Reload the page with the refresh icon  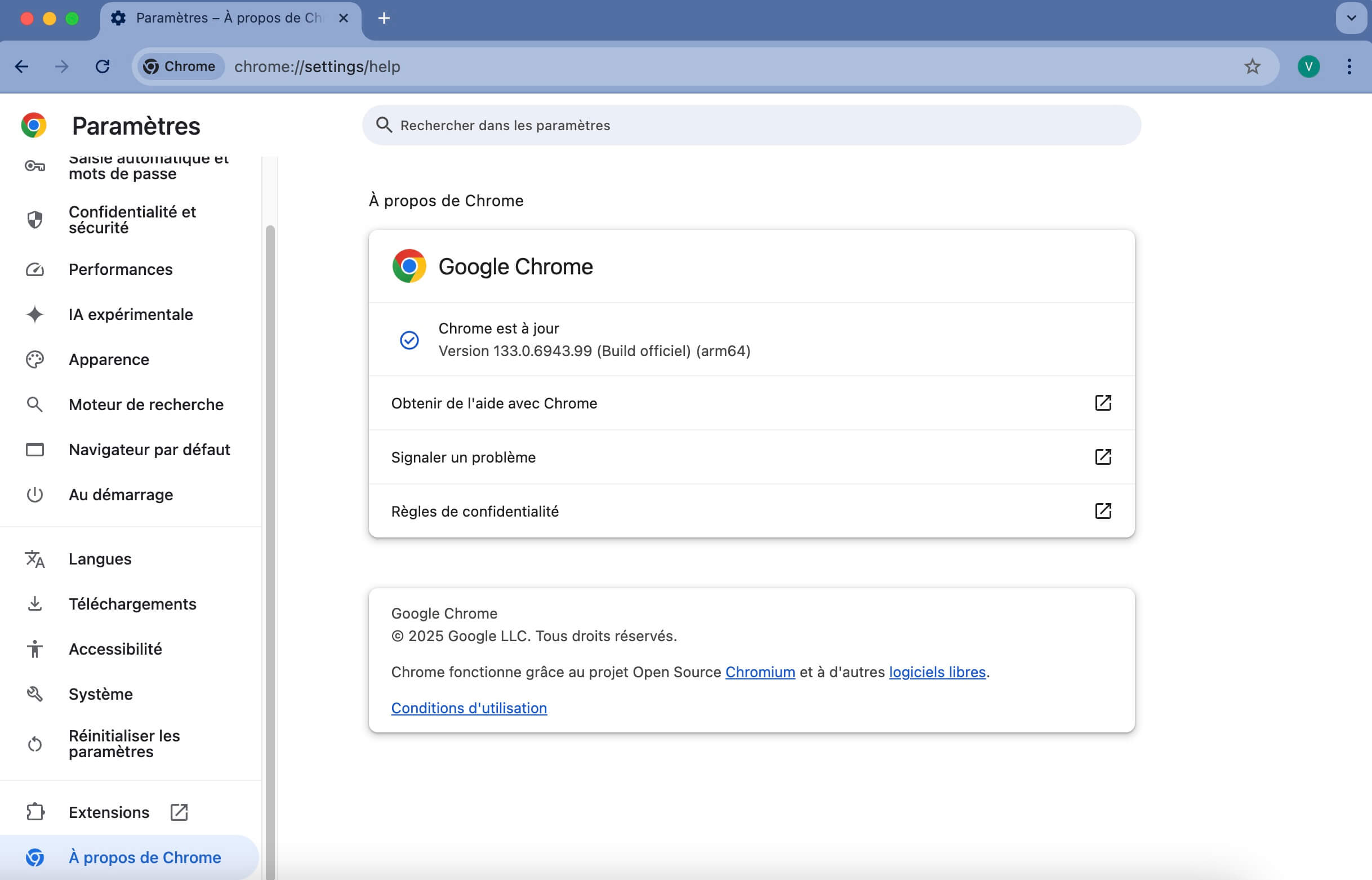(103, 66)
